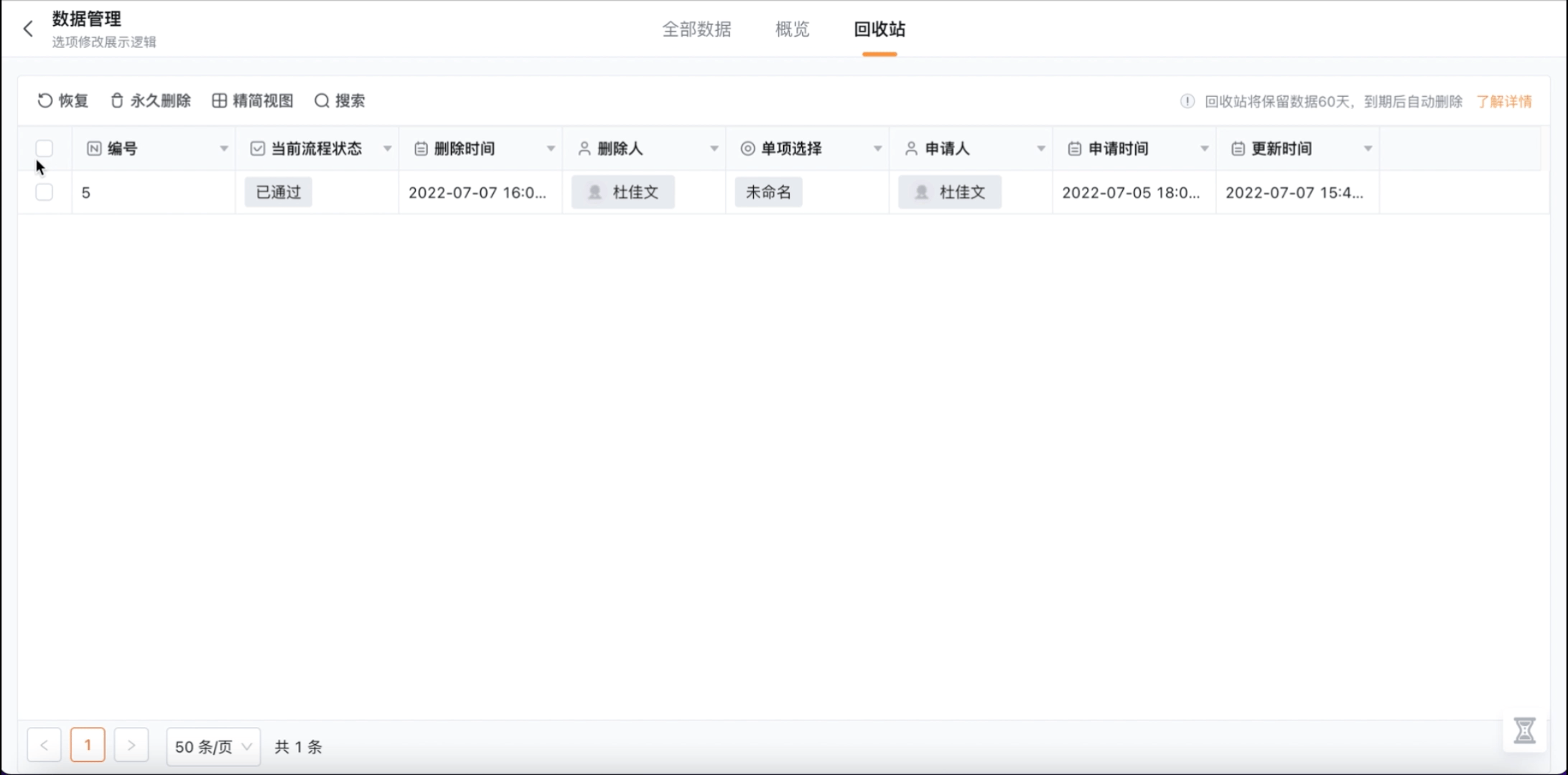Click the 删除时间 calendar icon
1568x775 pixels.
point(421,149)
